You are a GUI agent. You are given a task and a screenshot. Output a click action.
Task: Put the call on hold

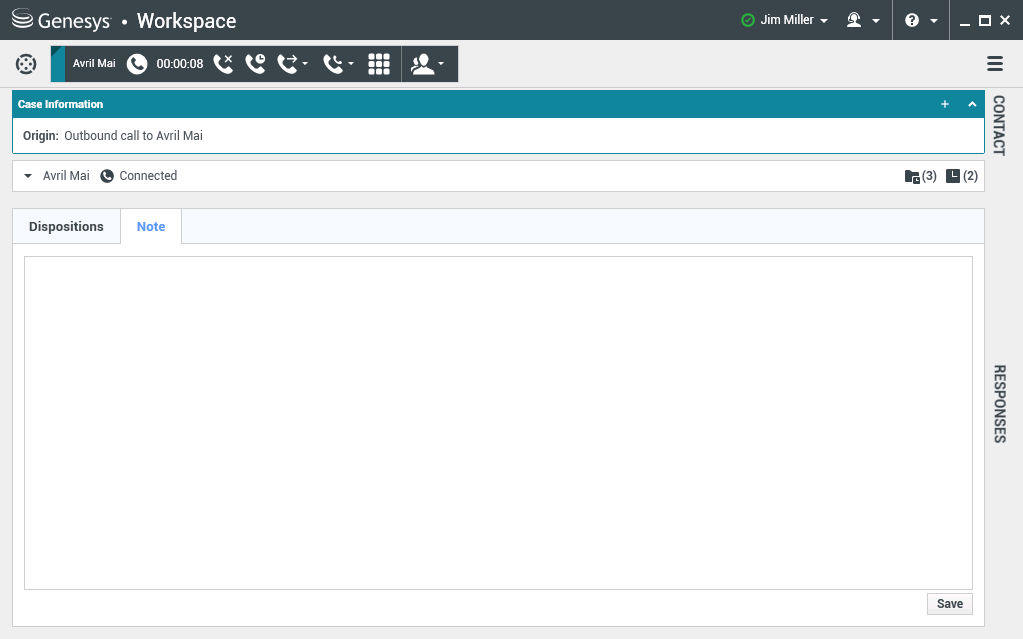255,63
